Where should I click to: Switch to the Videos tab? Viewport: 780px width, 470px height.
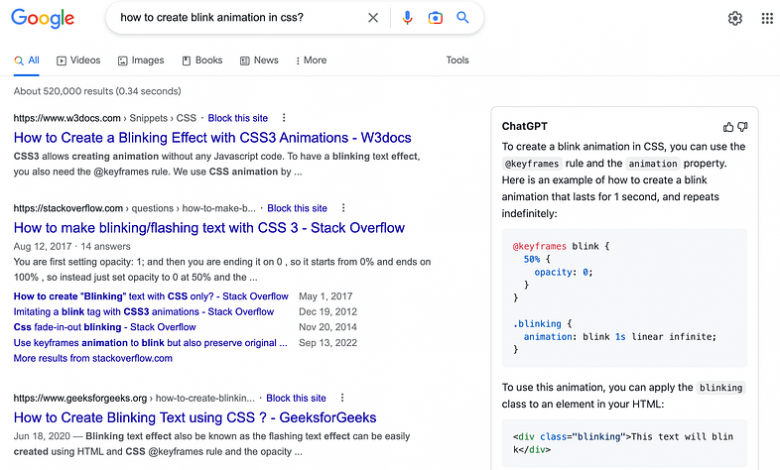coord(79,60)
